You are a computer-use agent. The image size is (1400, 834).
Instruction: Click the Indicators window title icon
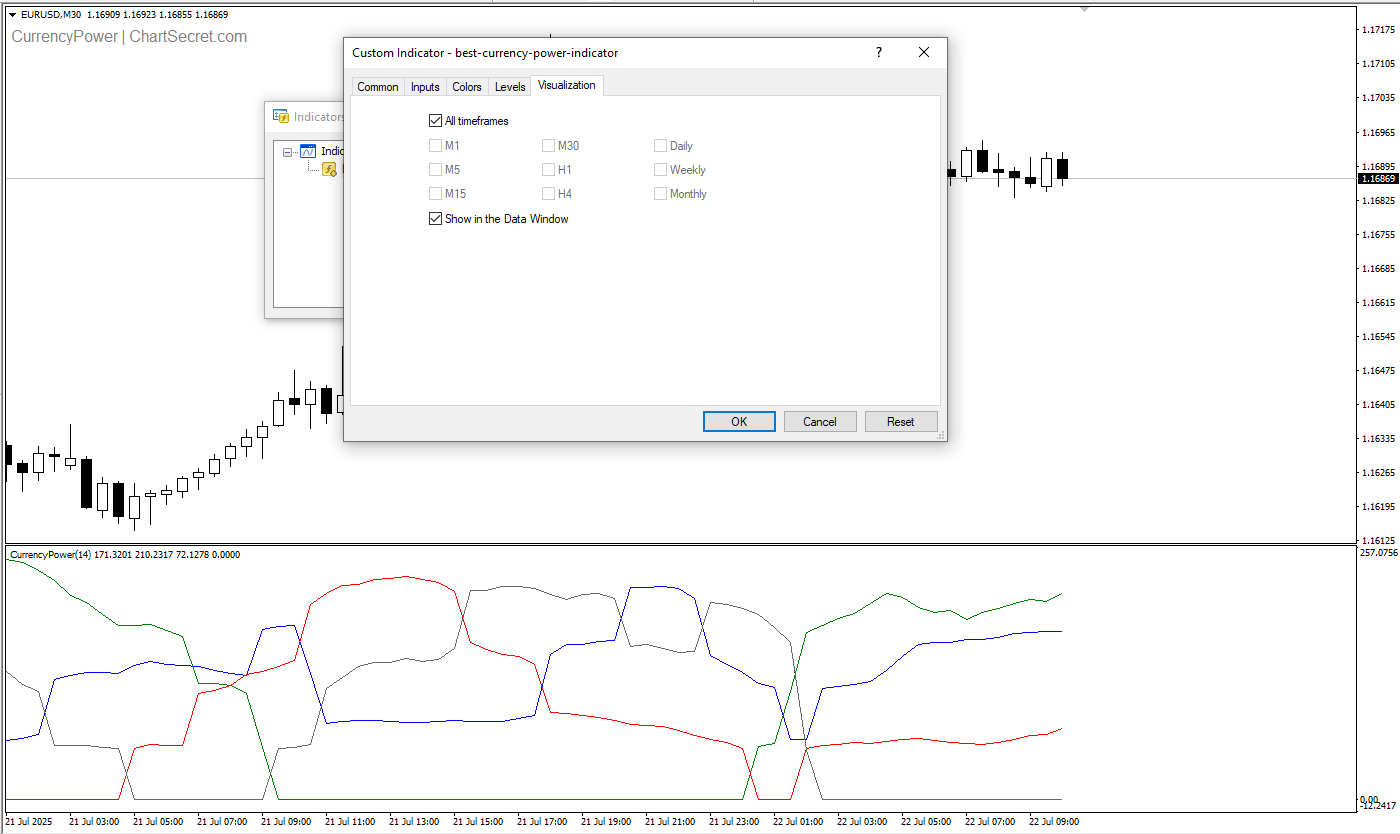tap(281, 116)
